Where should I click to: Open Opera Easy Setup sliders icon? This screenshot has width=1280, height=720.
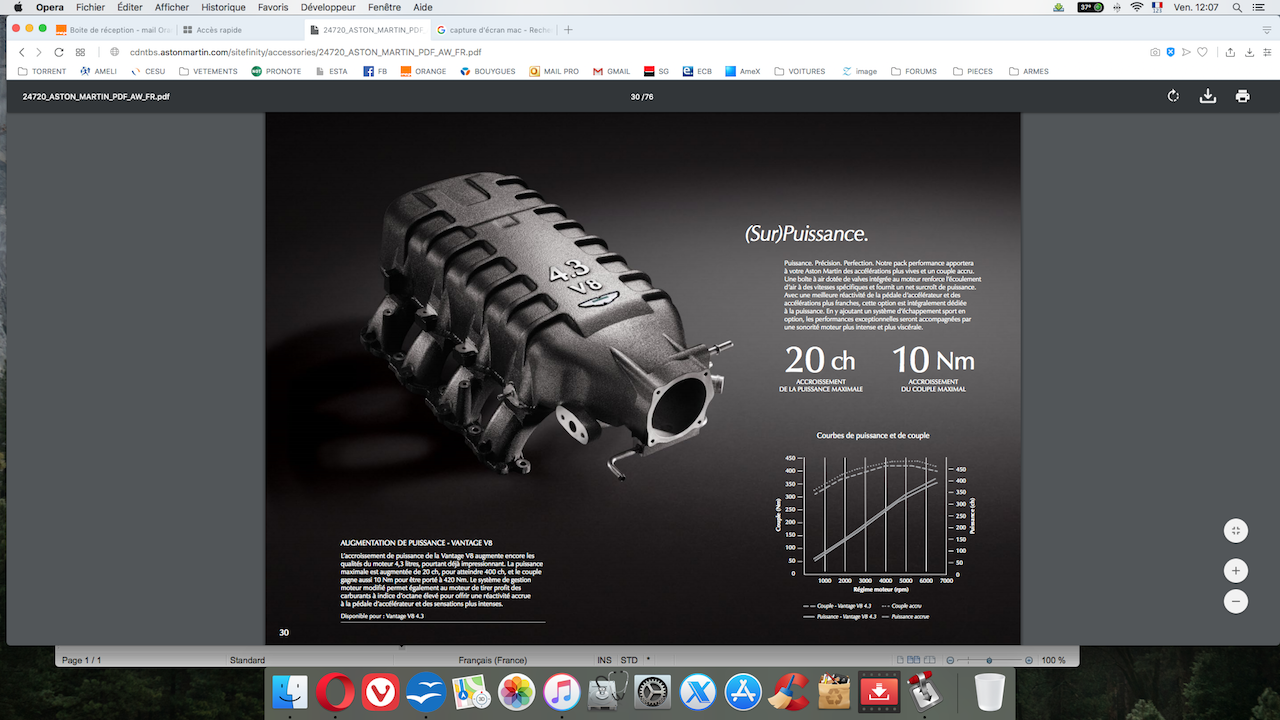coord(1266,52)
